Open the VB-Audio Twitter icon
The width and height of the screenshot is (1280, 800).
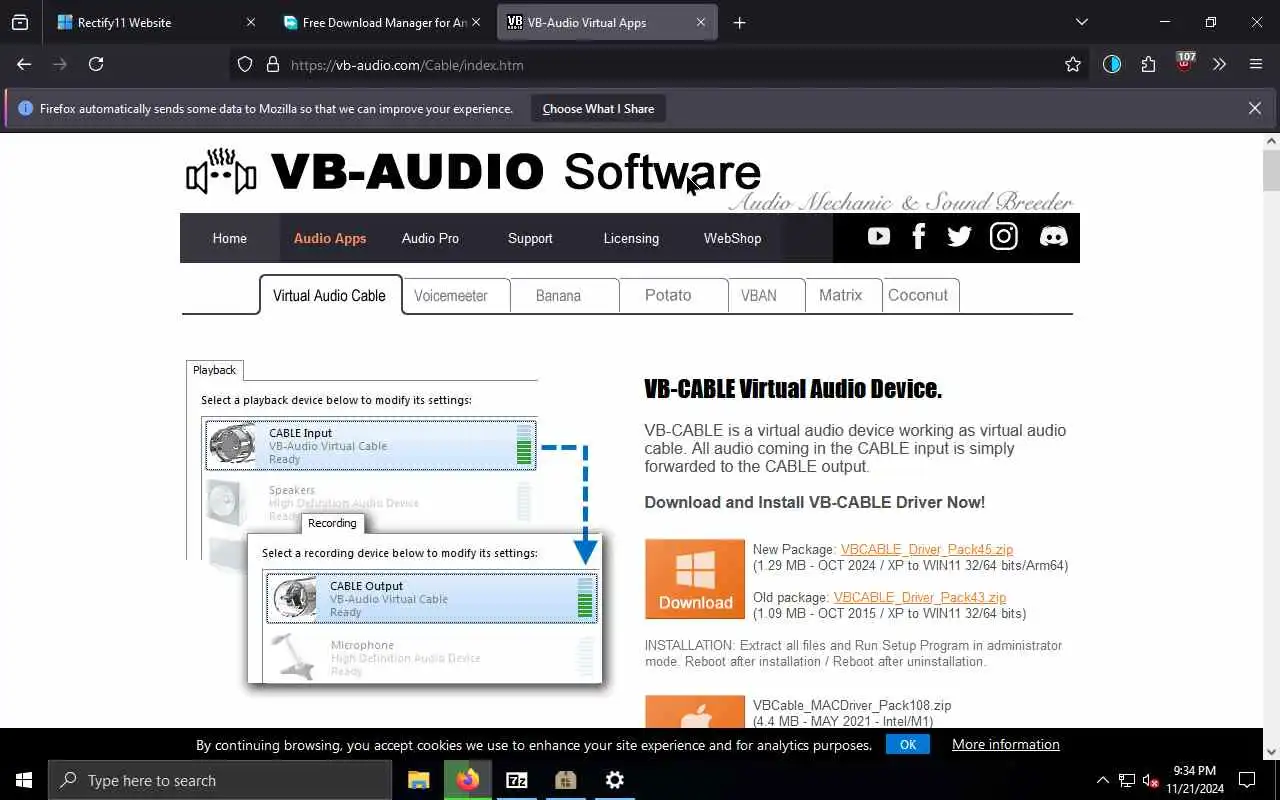point(959,237)
